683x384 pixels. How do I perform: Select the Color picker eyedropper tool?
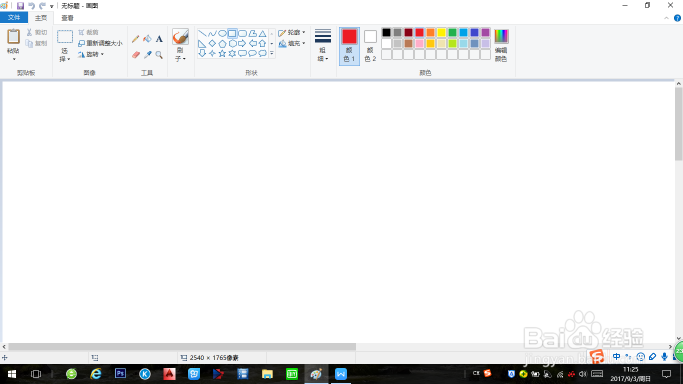pos(147,55)
